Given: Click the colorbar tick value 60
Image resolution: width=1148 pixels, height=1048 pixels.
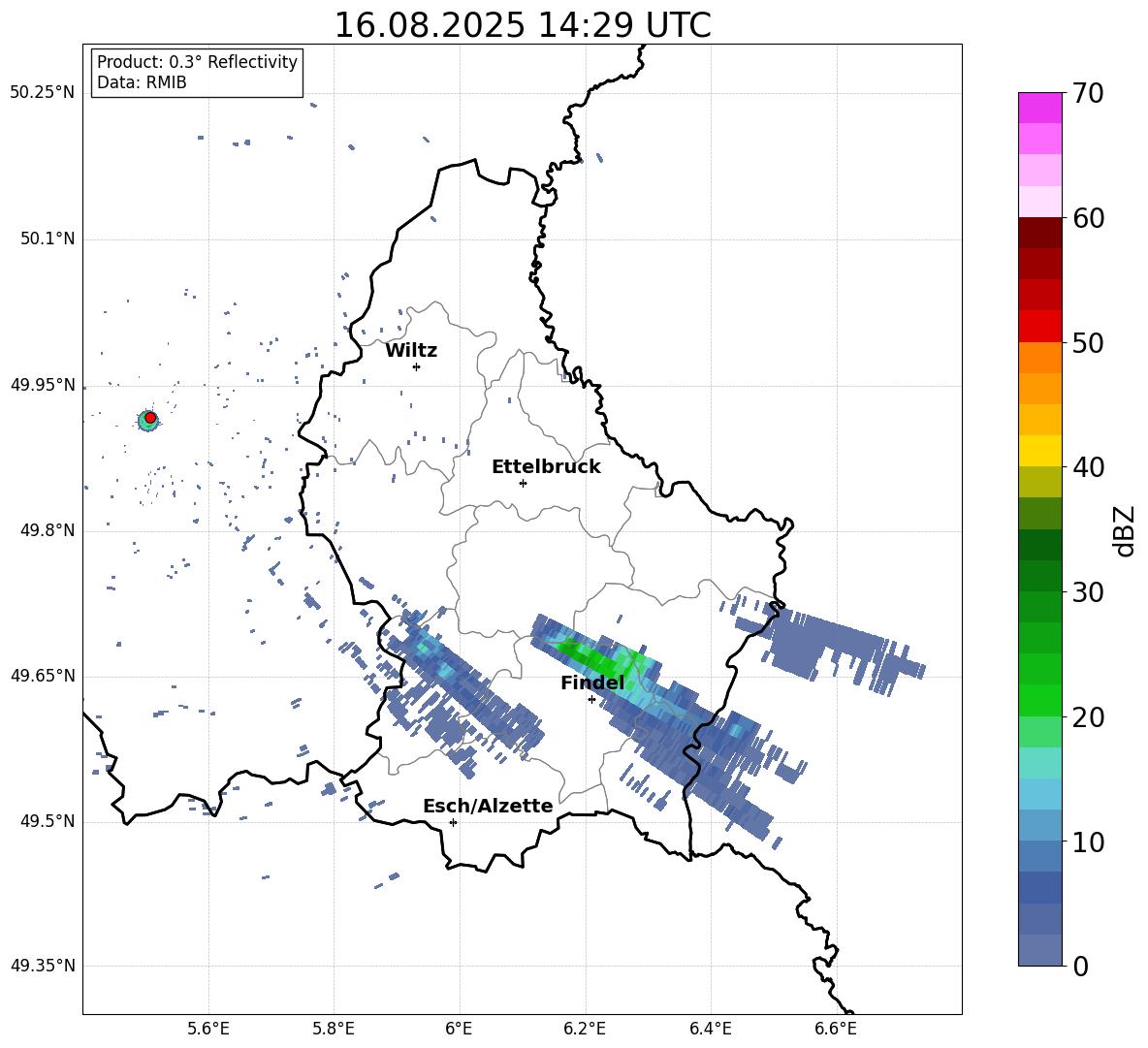Looking at the screenshot, I should [x=1088, y=218].
